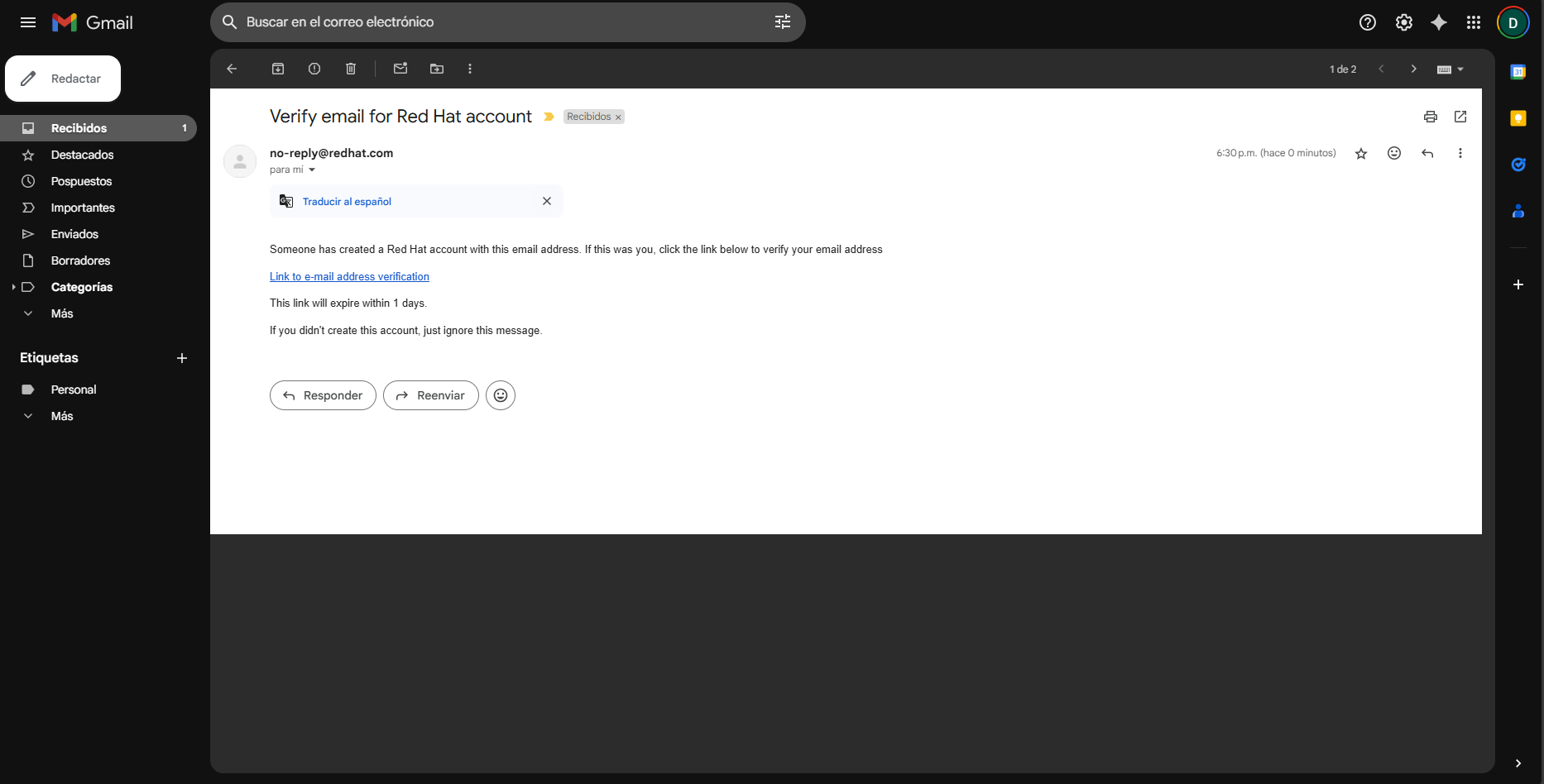Show recipient details dropdown arrow

point(312,170)
